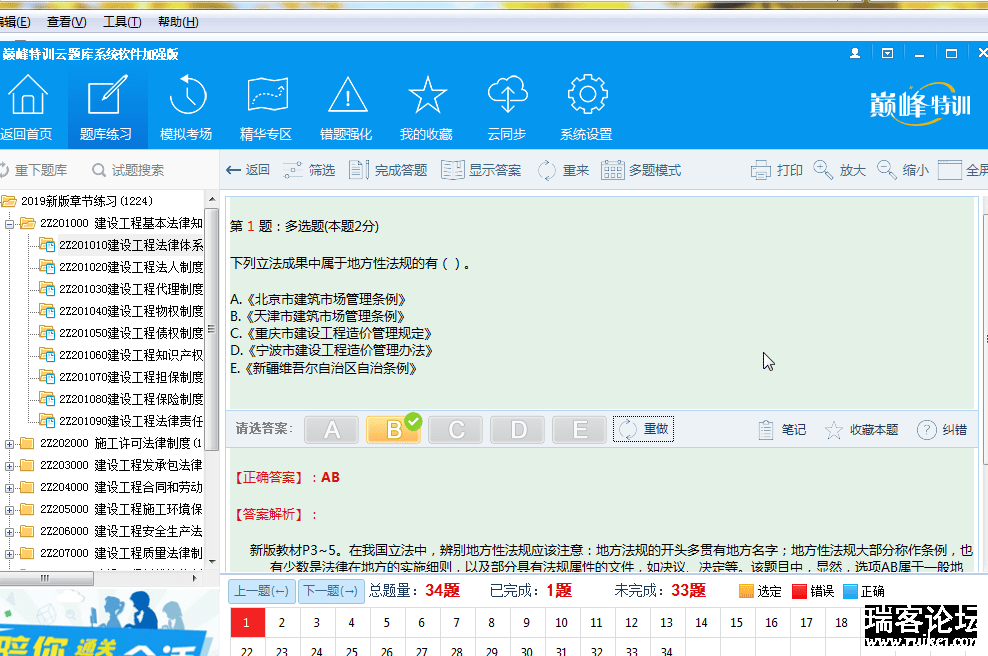The height and width of the screenshot is (656, 988).
Task: Click 重来 restart in toolbar
Action: point(563,170)
